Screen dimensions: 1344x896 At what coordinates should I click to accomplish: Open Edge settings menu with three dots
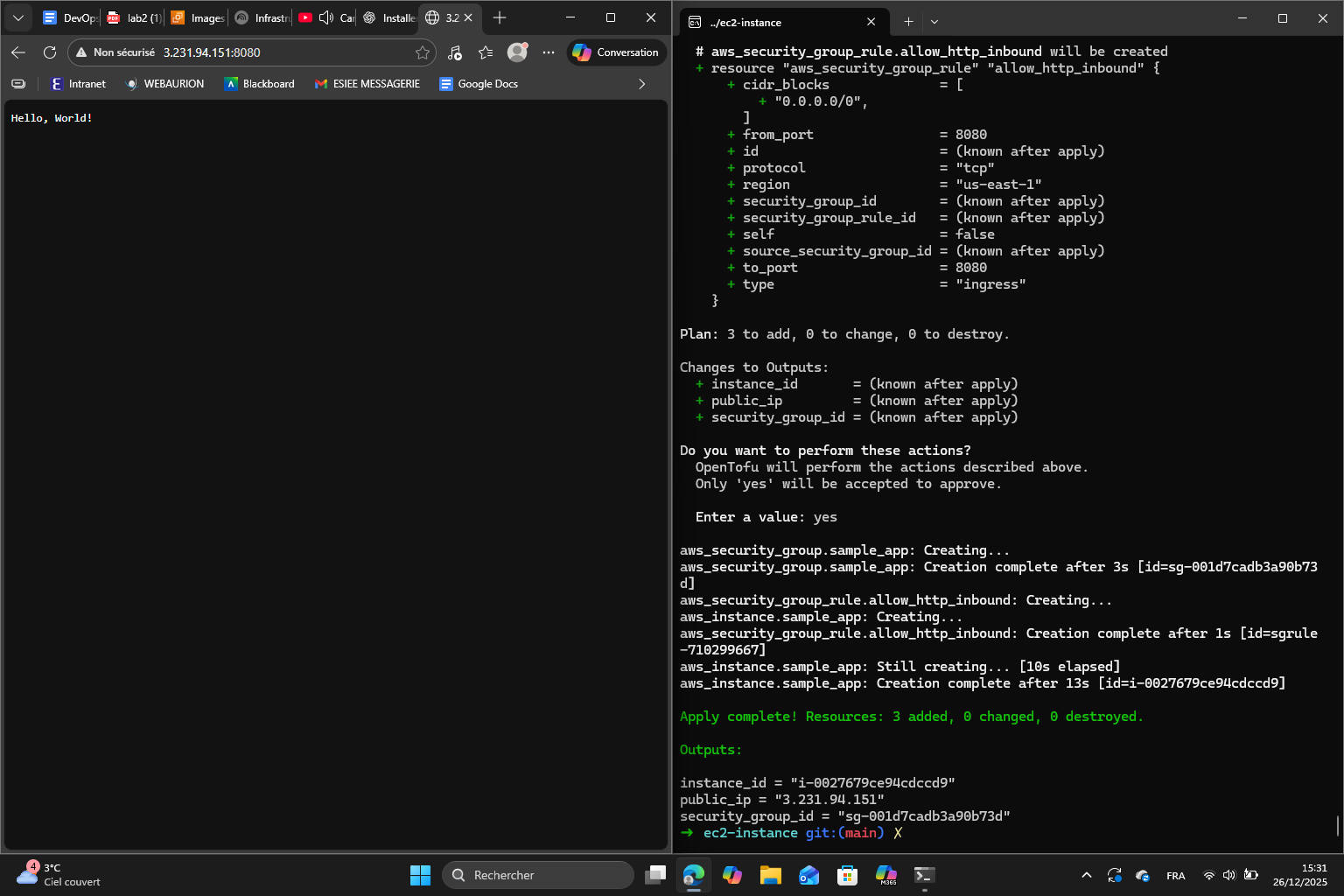[x=549, y=52]
